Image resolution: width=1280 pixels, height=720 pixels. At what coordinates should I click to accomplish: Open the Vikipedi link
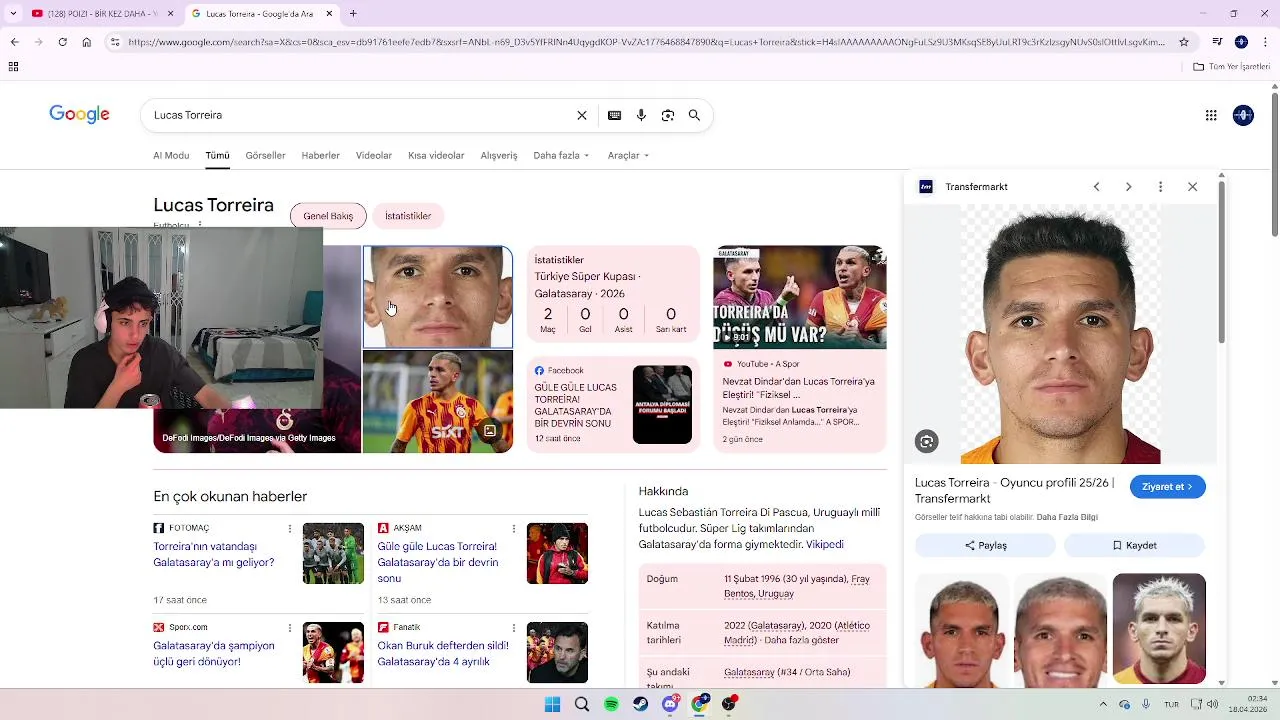click(x=825, y=545)
